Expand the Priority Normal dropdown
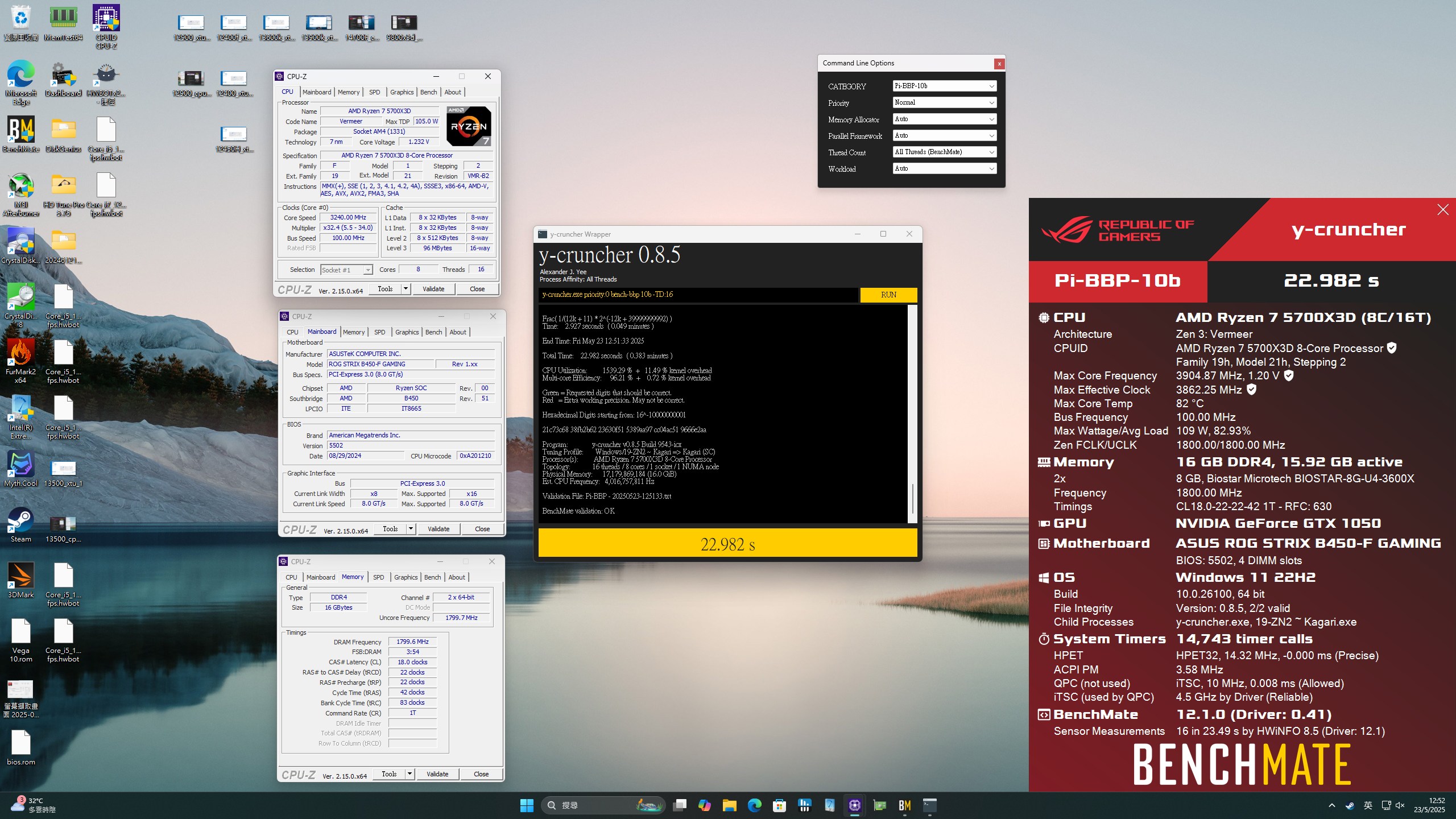This screenshot has height=819, width=1456. coord(944,102)
